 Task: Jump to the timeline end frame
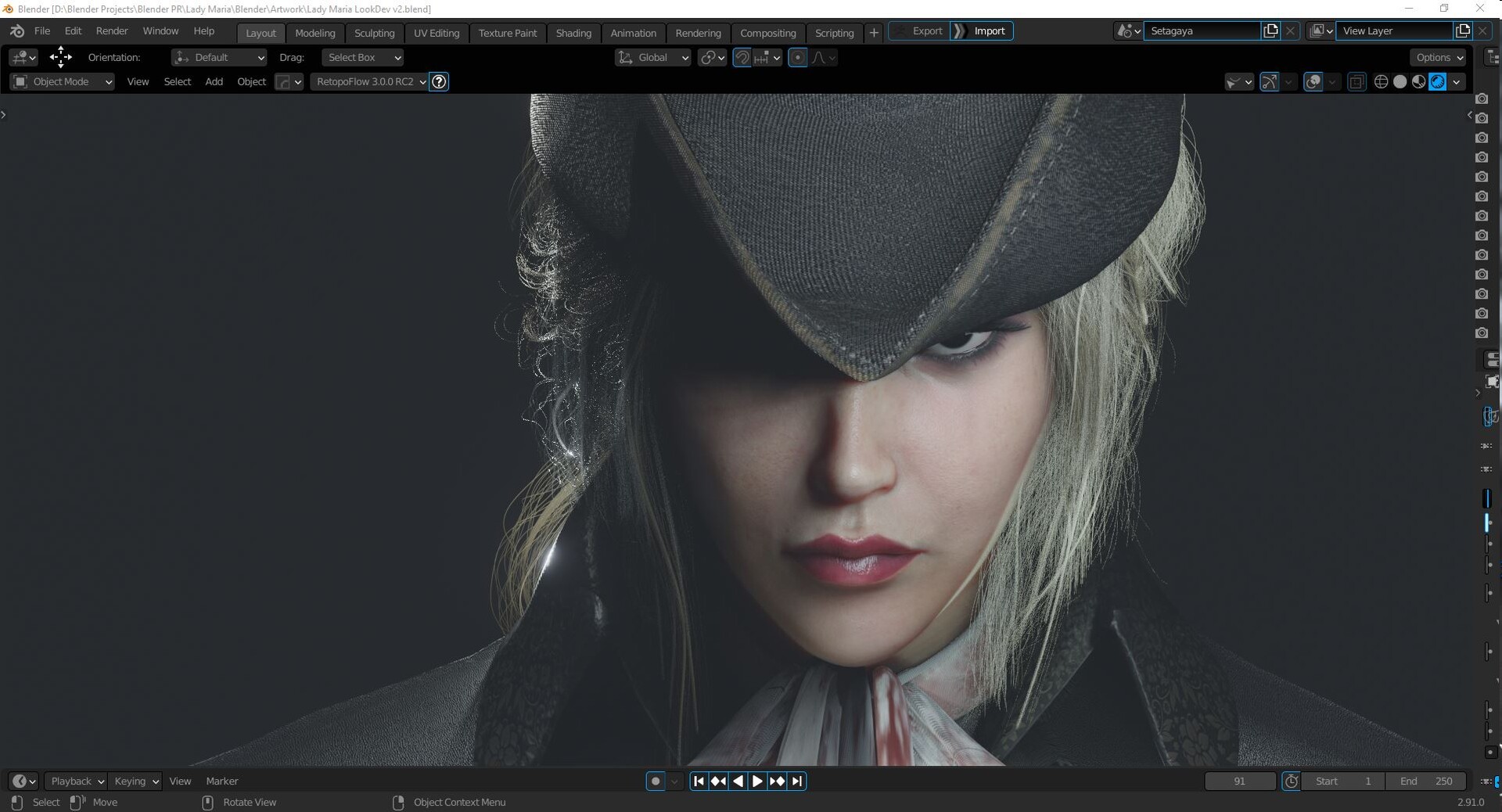point(796,781)
